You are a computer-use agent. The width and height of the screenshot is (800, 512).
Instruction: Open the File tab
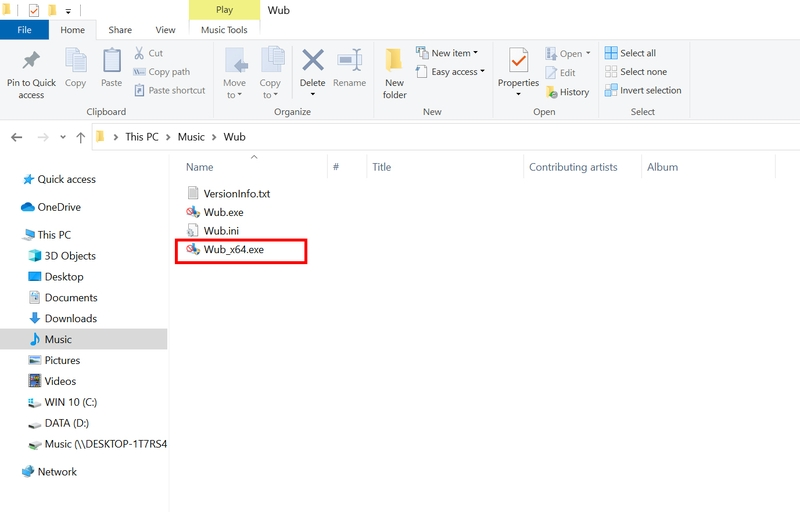[x=24, y=30]
